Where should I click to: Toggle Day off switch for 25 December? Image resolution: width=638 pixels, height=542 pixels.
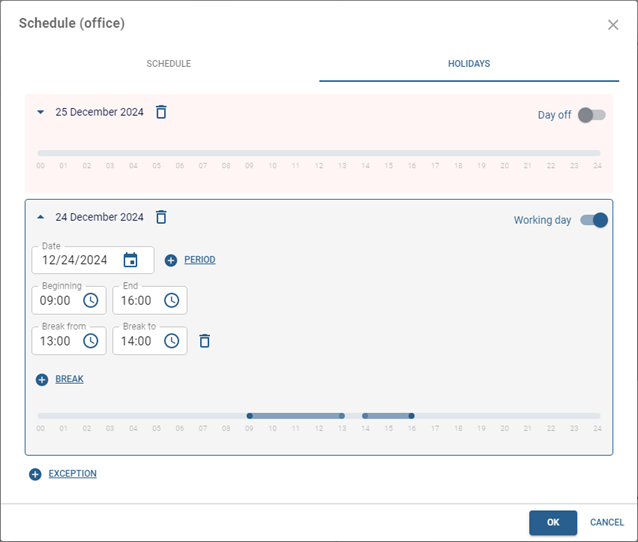591,115
